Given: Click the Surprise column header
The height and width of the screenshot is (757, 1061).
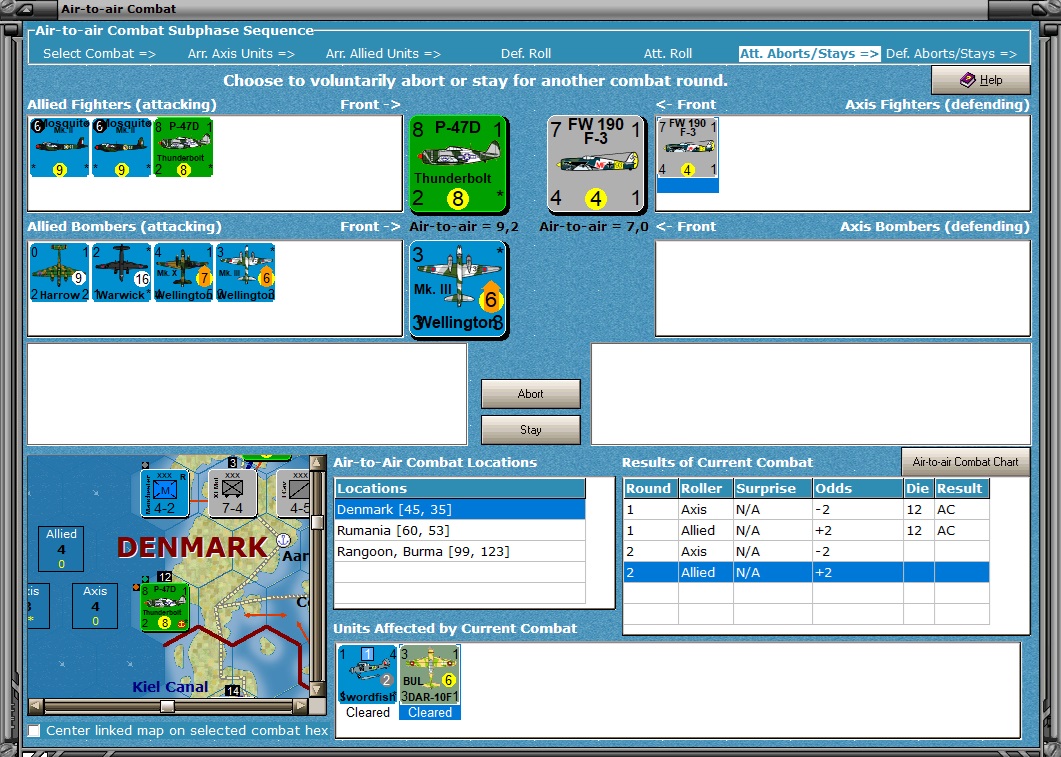Looking at the screenshot, I should tap(773, 488).
